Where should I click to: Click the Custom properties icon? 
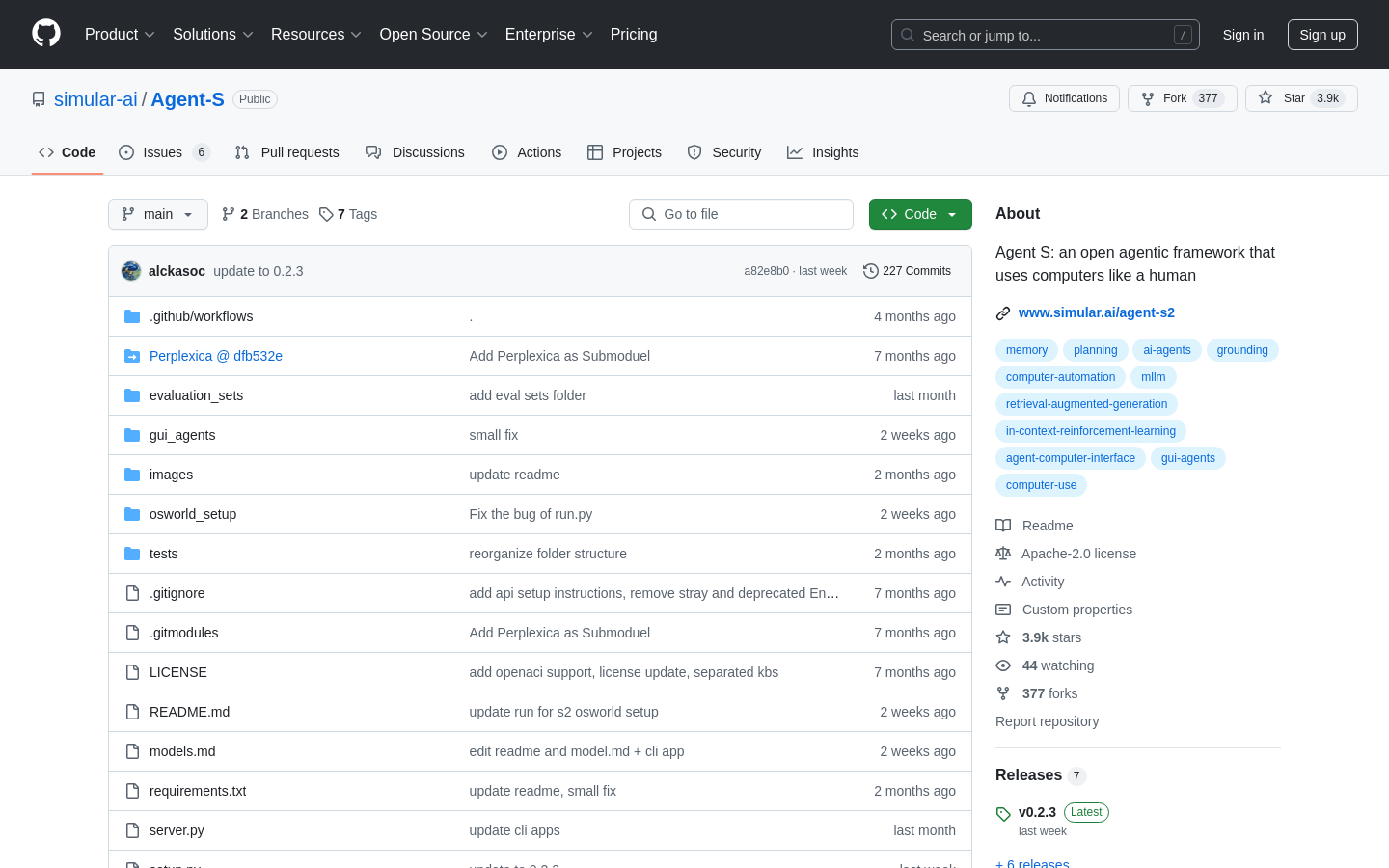click(1003, 610)
